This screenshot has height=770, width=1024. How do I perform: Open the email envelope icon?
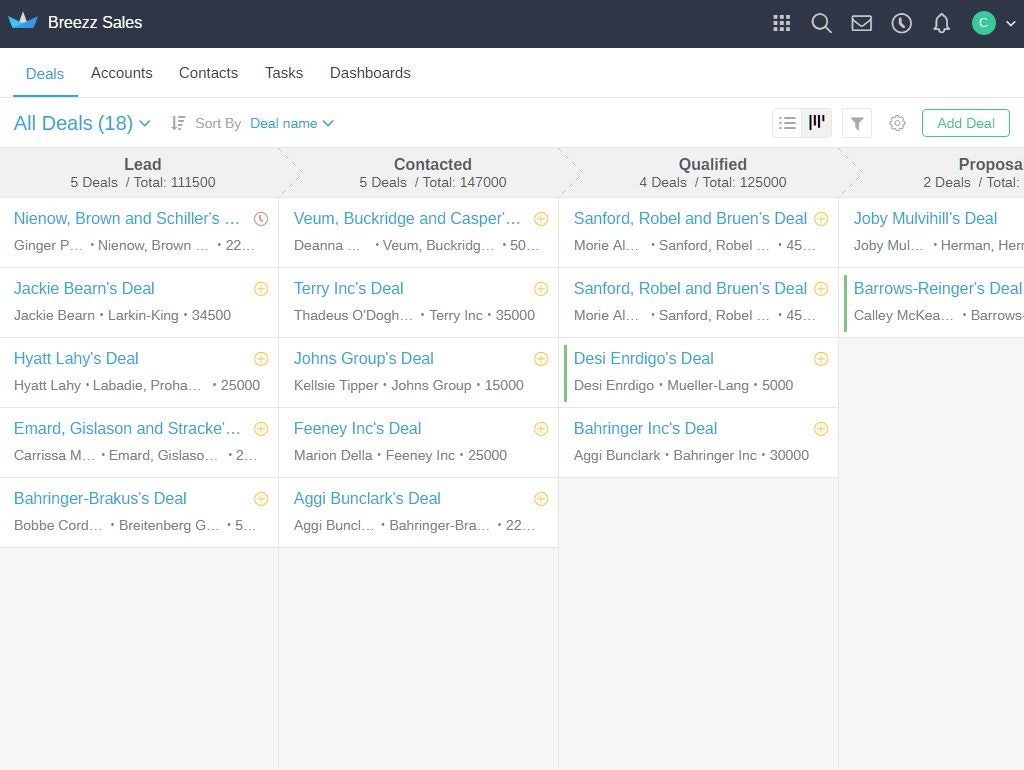[861, 22]
